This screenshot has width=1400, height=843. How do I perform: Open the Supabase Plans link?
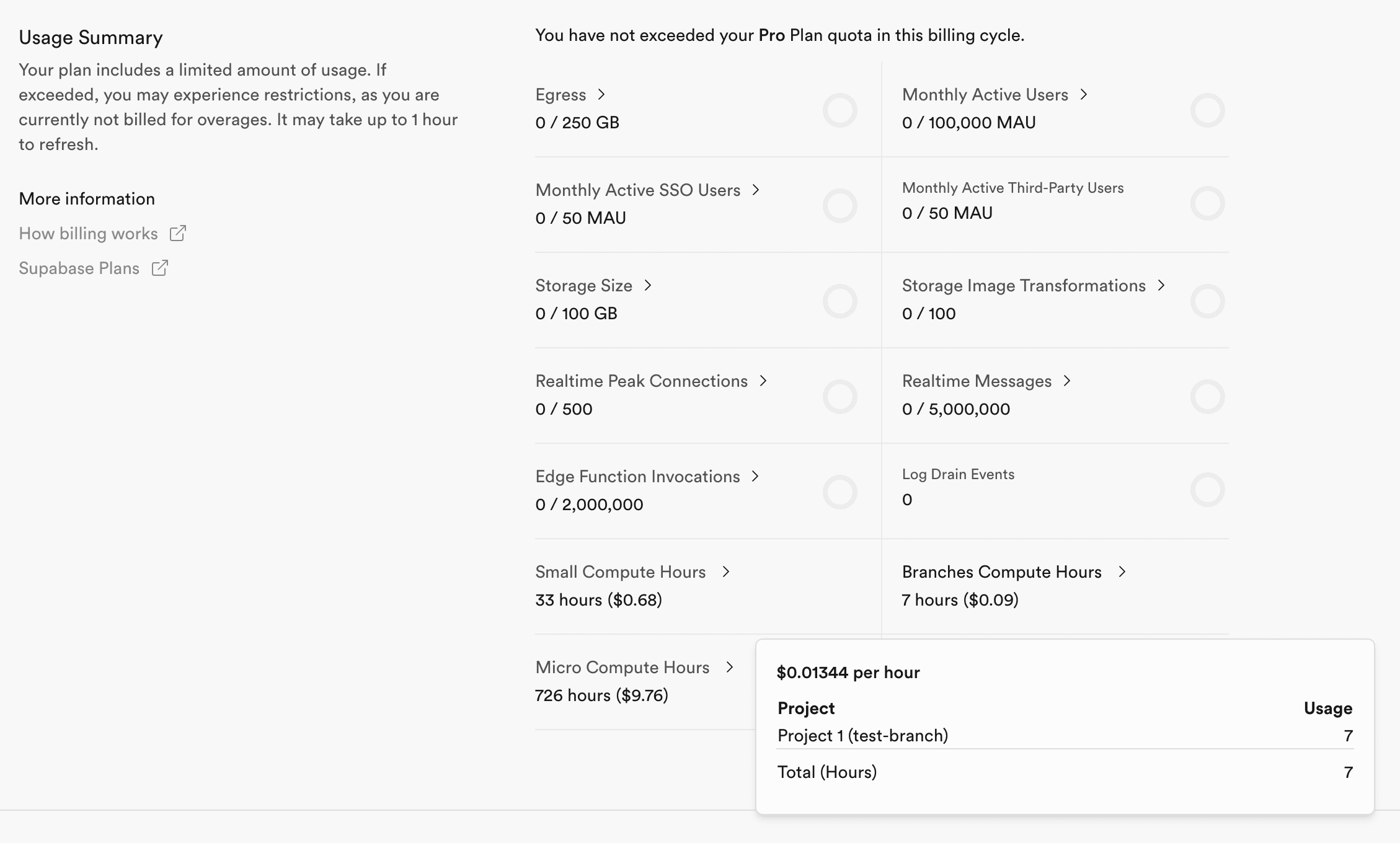[x=79, y=268]
